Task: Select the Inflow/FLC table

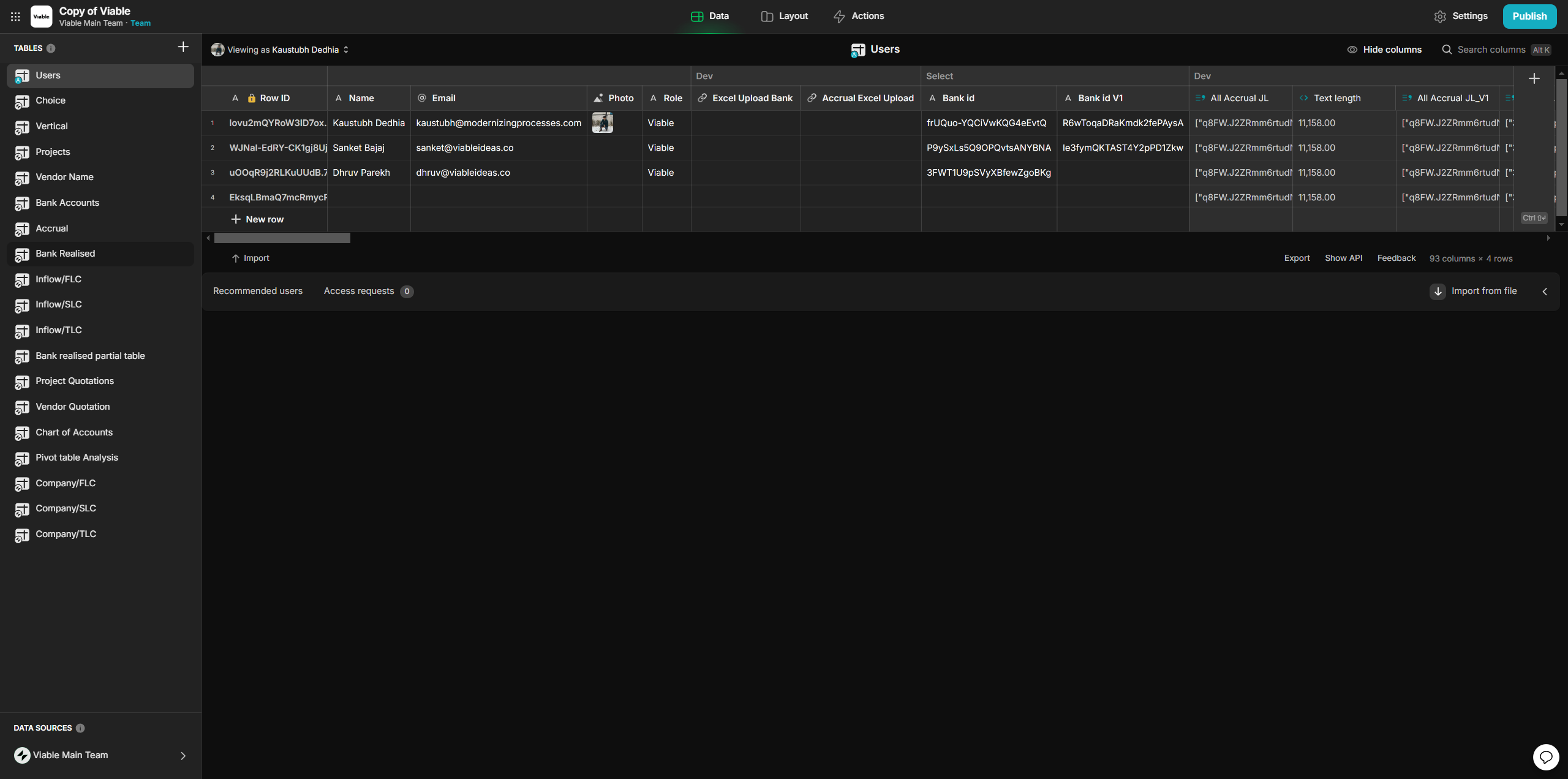Action: [x=100, y=279]
